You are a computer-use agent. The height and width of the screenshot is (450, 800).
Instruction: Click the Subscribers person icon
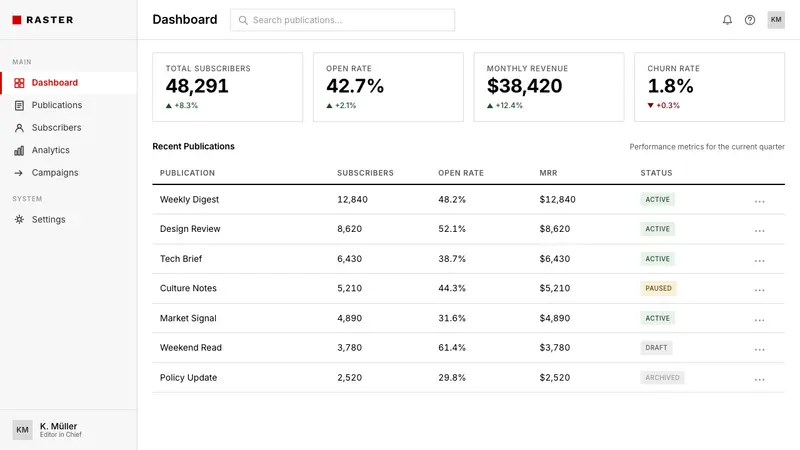pyautogui.click(x=19, y=128)
